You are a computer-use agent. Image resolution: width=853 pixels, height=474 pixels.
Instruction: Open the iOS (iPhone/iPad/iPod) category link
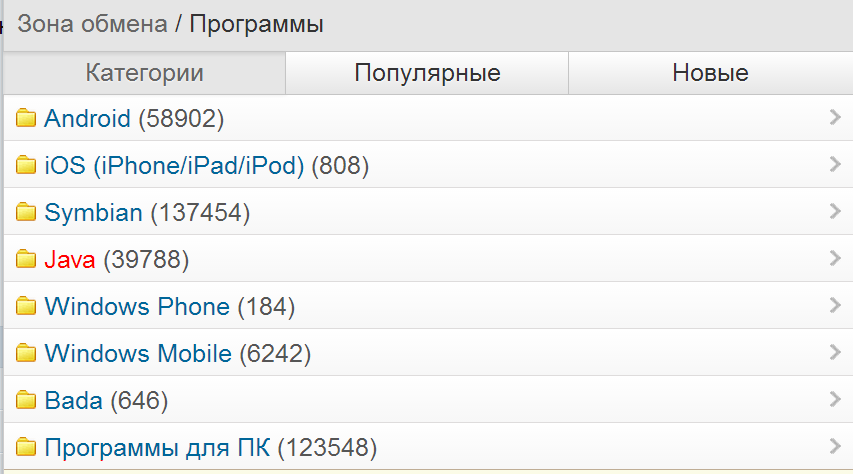(x=174, y=166)
